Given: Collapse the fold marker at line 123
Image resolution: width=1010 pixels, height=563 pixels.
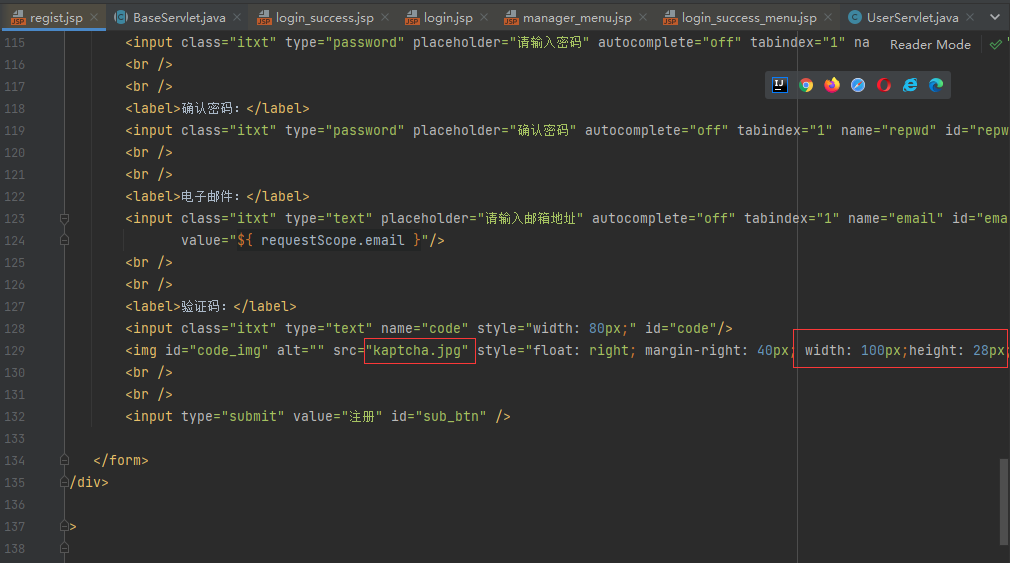Looking at the screenshot, I should tap(64, 218).
